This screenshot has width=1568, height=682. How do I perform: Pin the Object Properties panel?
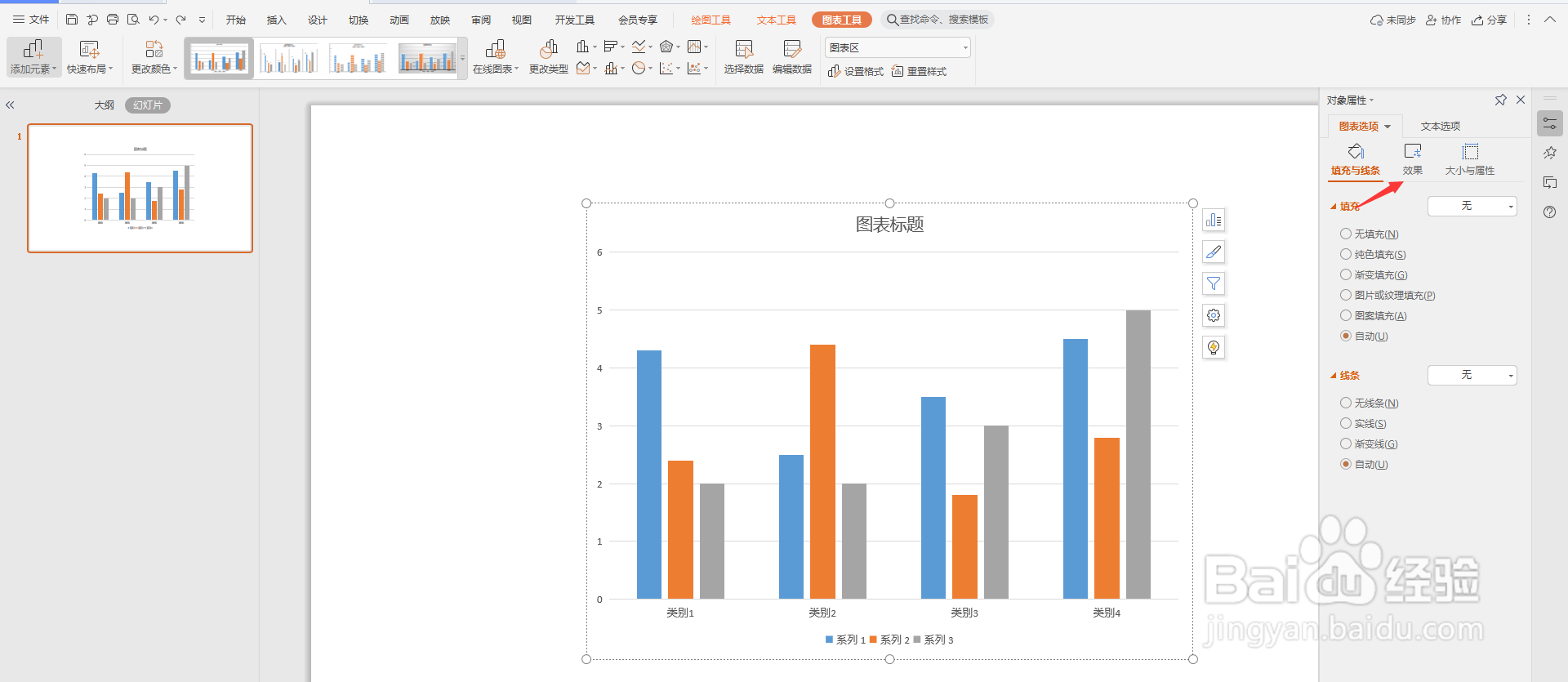click(x=1500, y=100)
